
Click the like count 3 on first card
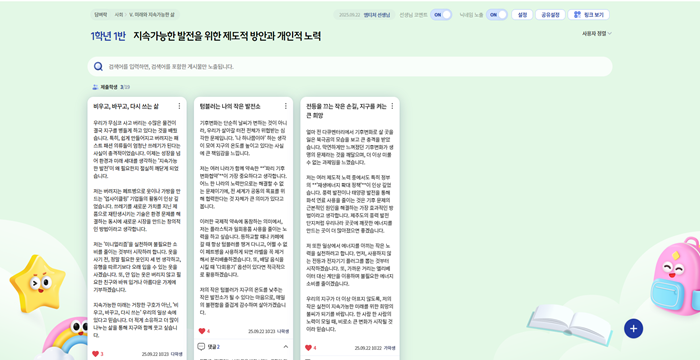click(102, 354)
